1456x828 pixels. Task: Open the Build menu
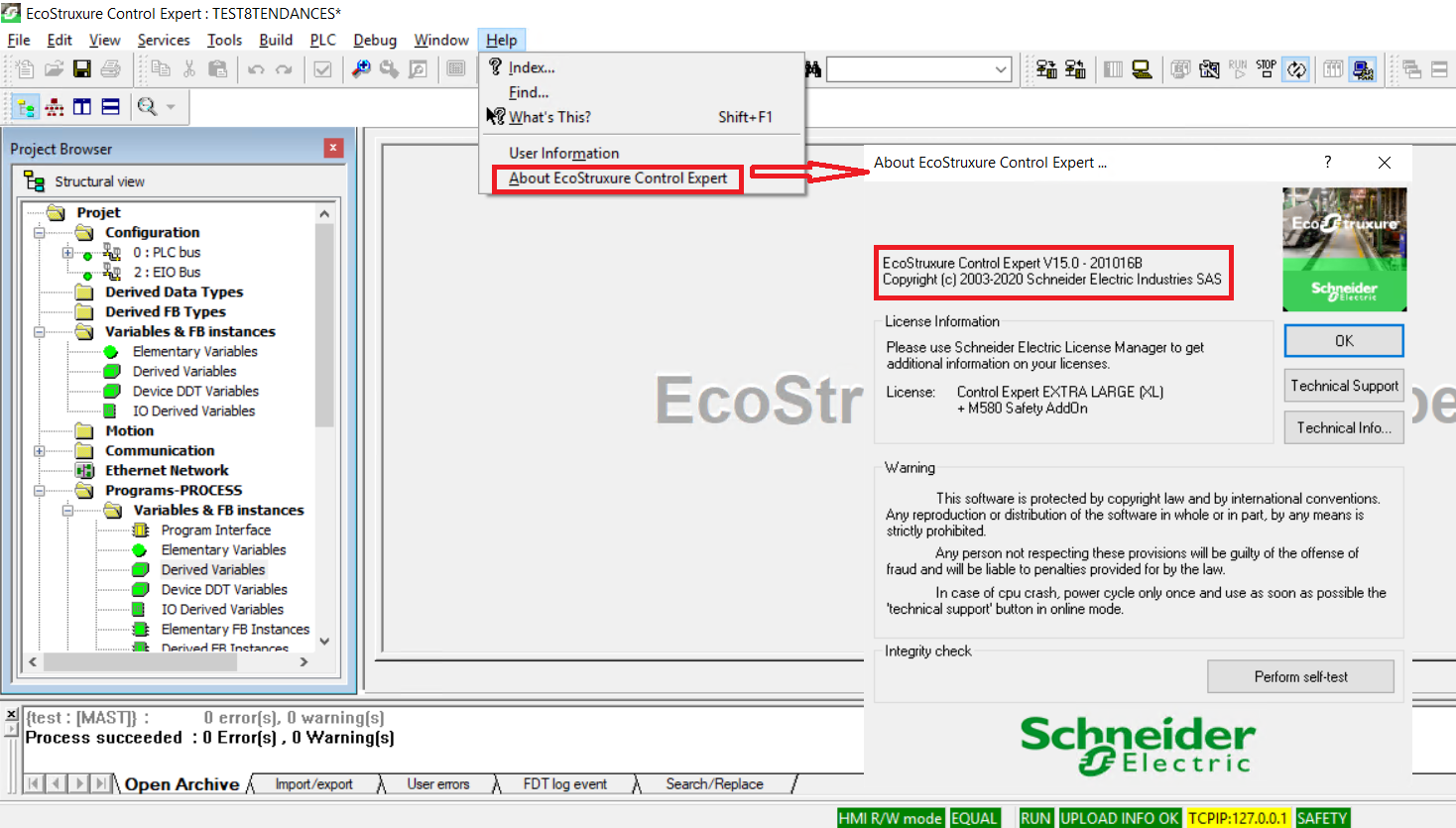[x=276, y=40]
